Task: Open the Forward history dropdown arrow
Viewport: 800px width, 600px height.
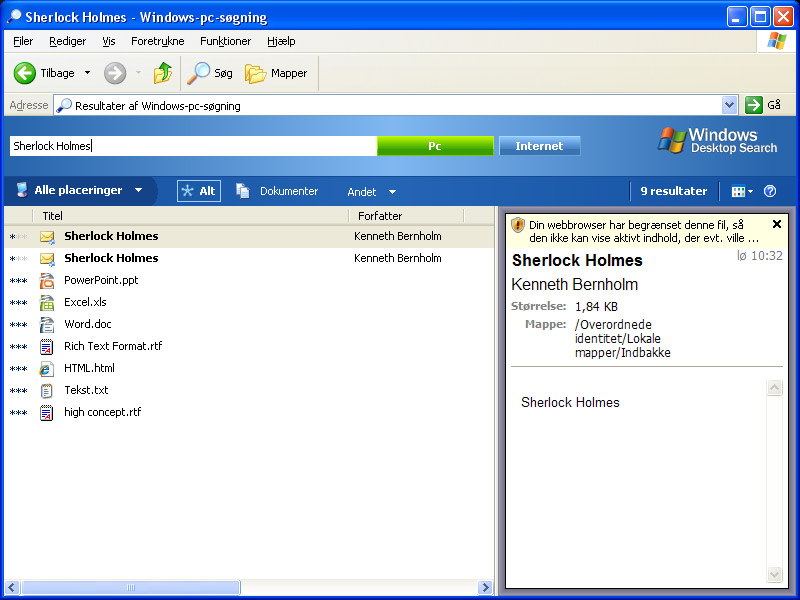Action: point(138,73)
